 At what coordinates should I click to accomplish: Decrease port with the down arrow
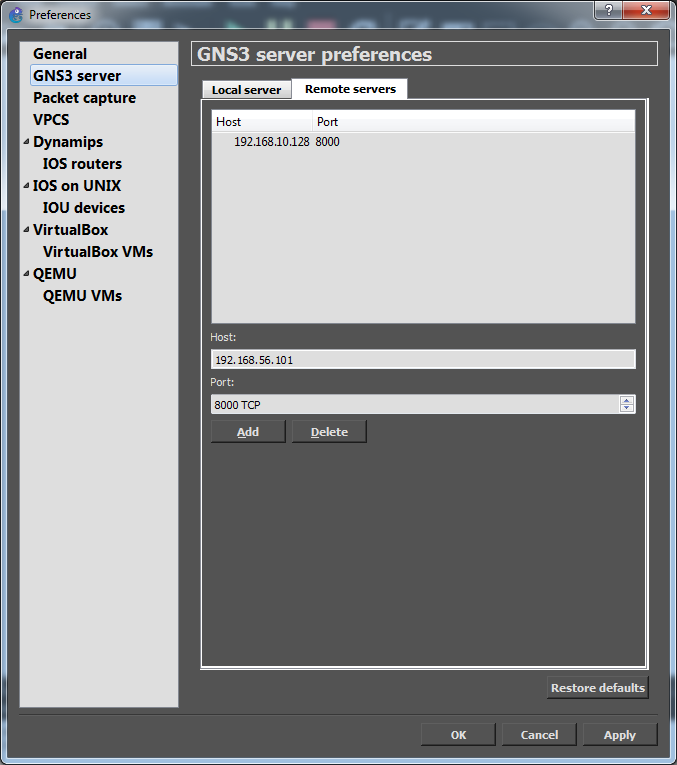[627, 408]
